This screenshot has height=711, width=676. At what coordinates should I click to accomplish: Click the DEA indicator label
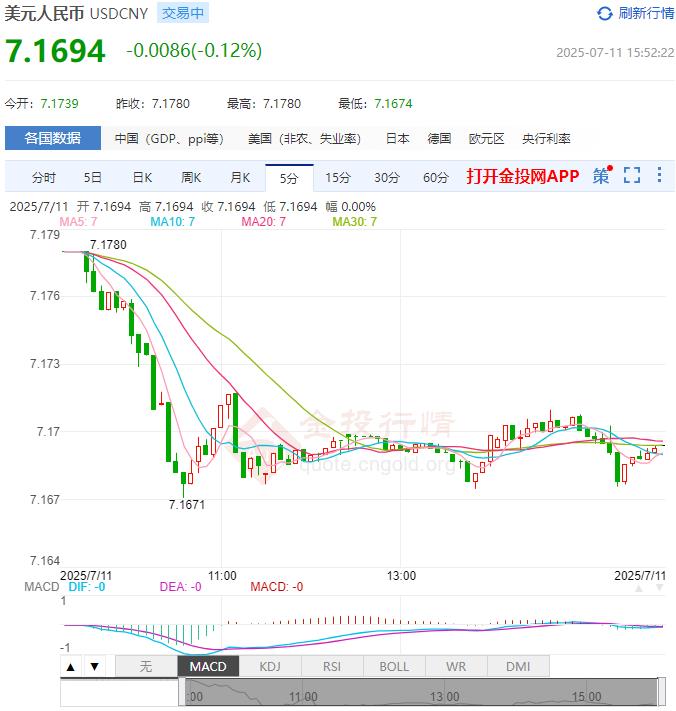pos(180,587)
